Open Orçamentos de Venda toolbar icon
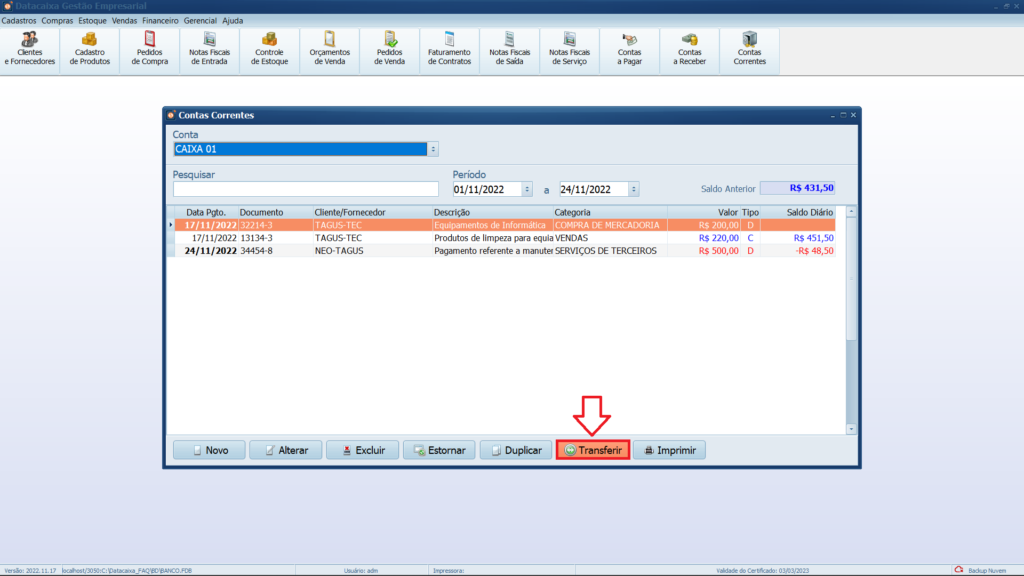This screenshot has width=1024, height=576. (x=330, y=49)
